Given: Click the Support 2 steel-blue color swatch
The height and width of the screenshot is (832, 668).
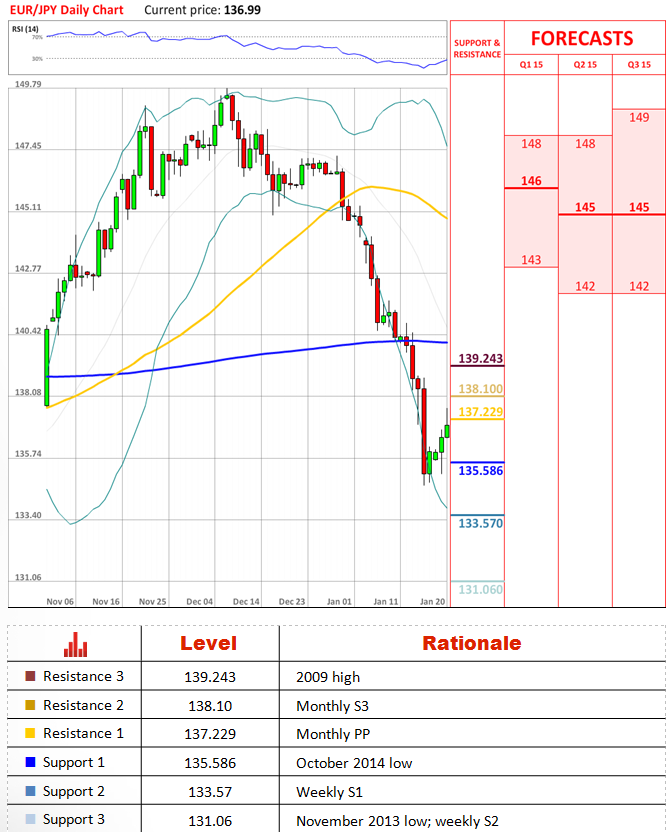Looking at the screenshot, I should (30, 792).
